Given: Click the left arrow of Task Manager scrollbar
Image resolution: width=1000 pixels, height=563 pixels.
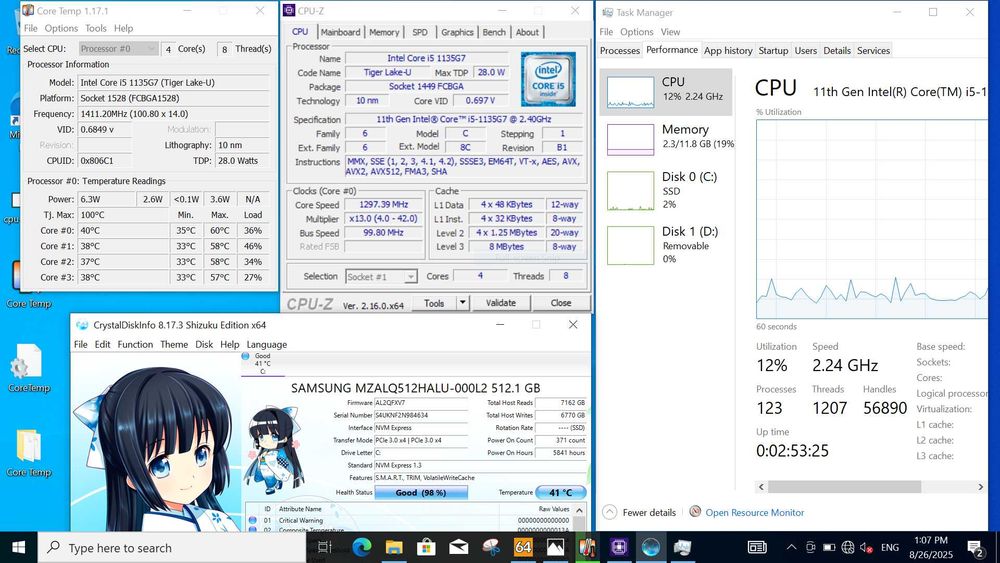Looking at the screenshot, I should click(x=761, y=486).
